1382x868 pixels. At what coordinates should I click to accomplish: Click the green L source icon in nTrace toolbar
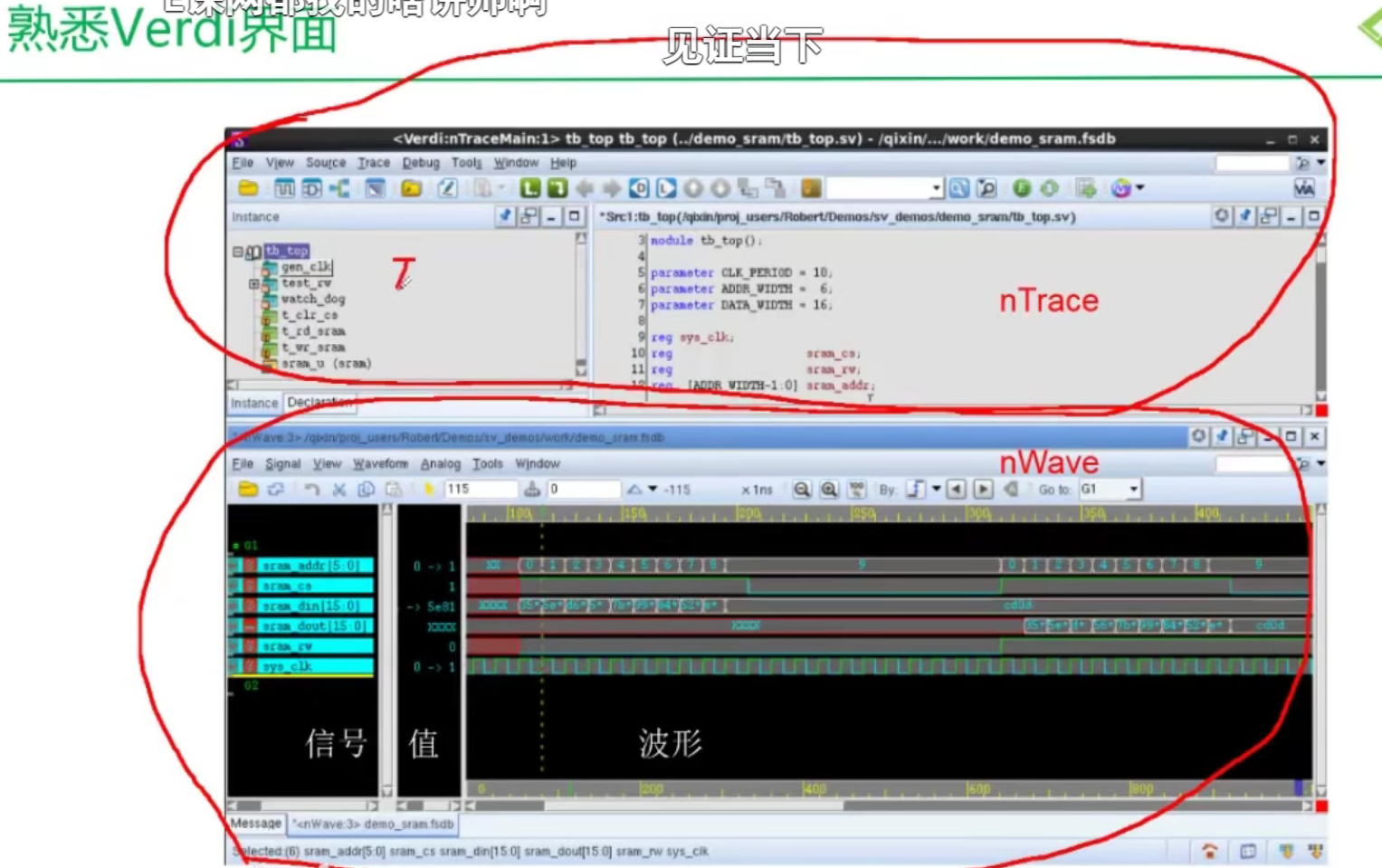pos(529,188)
